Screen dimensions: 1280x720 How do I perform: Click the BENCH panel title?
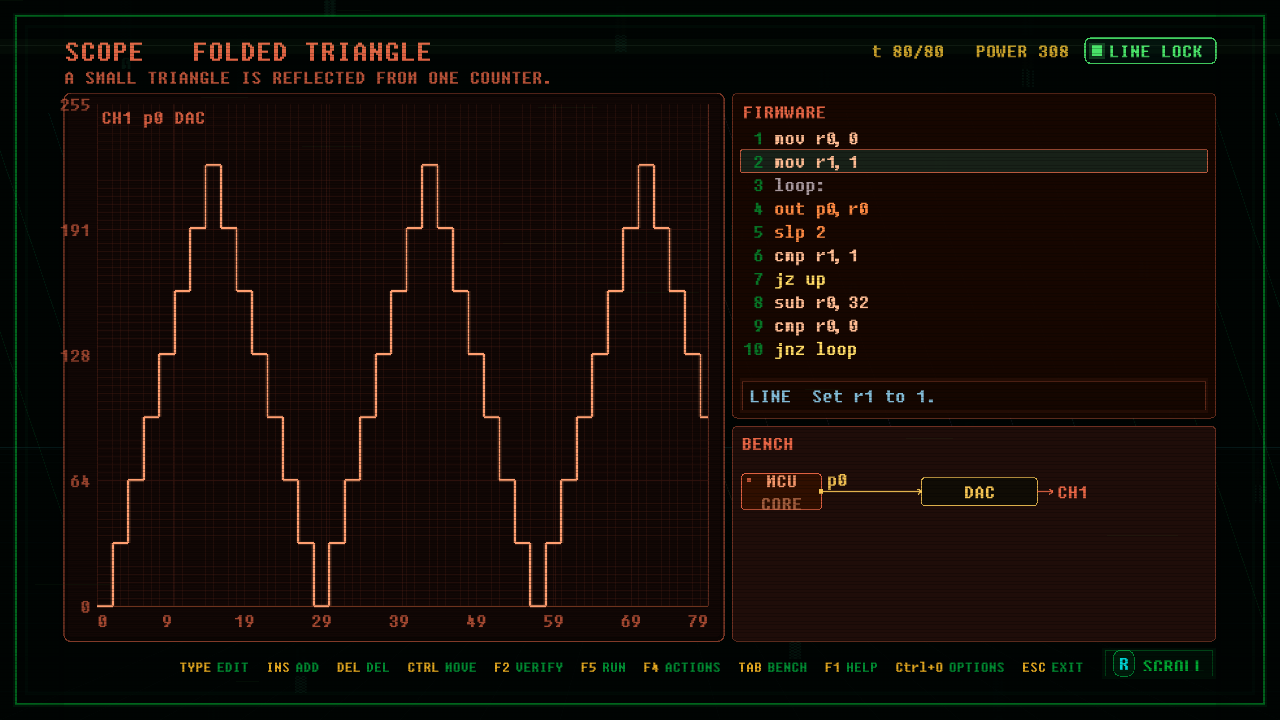tap(767, 444)
